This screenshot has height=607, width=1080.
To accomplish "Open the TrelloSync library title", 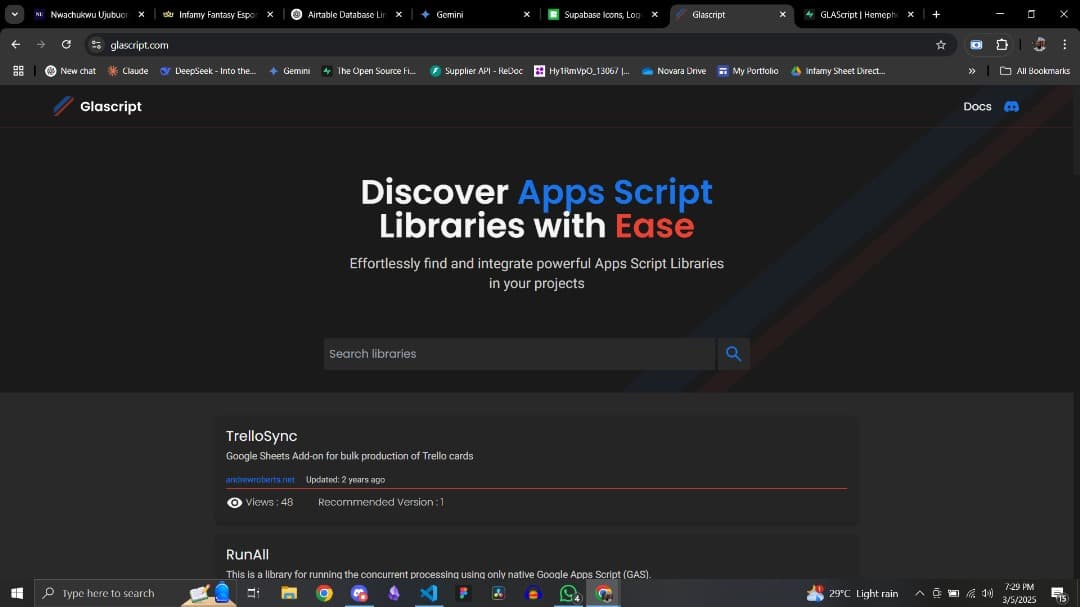I will click(262, 436).
